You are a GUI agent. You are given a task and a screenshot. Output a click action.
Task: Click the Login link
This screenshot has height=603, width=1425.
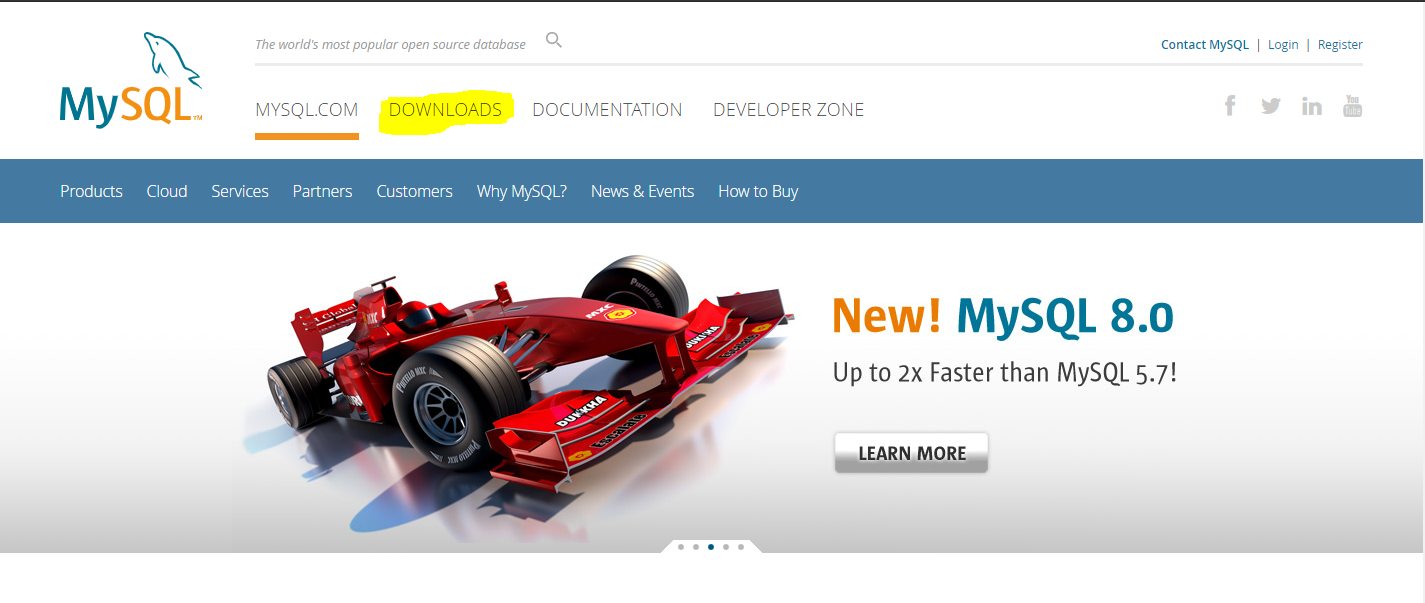pyautogui.click(x=1283, y=44)
